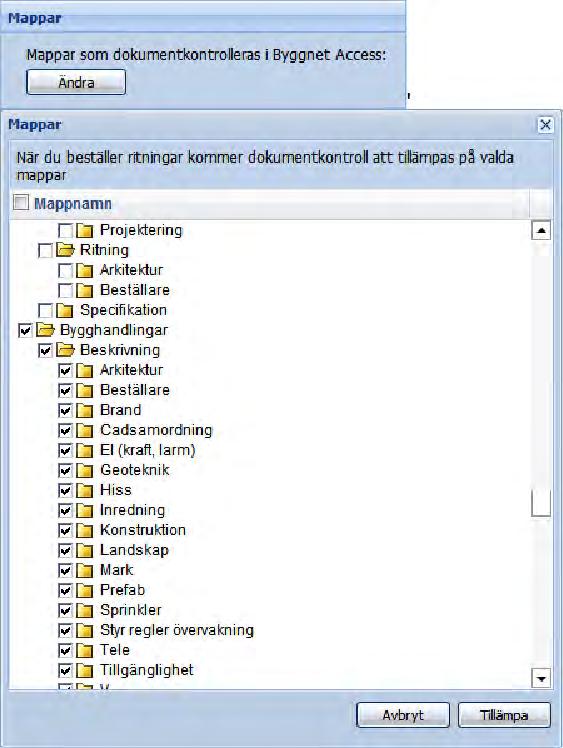Screen dimensions: 563x748
Task: Toggle the Mappnamn select-all checkbox
Action: point(21,203)
